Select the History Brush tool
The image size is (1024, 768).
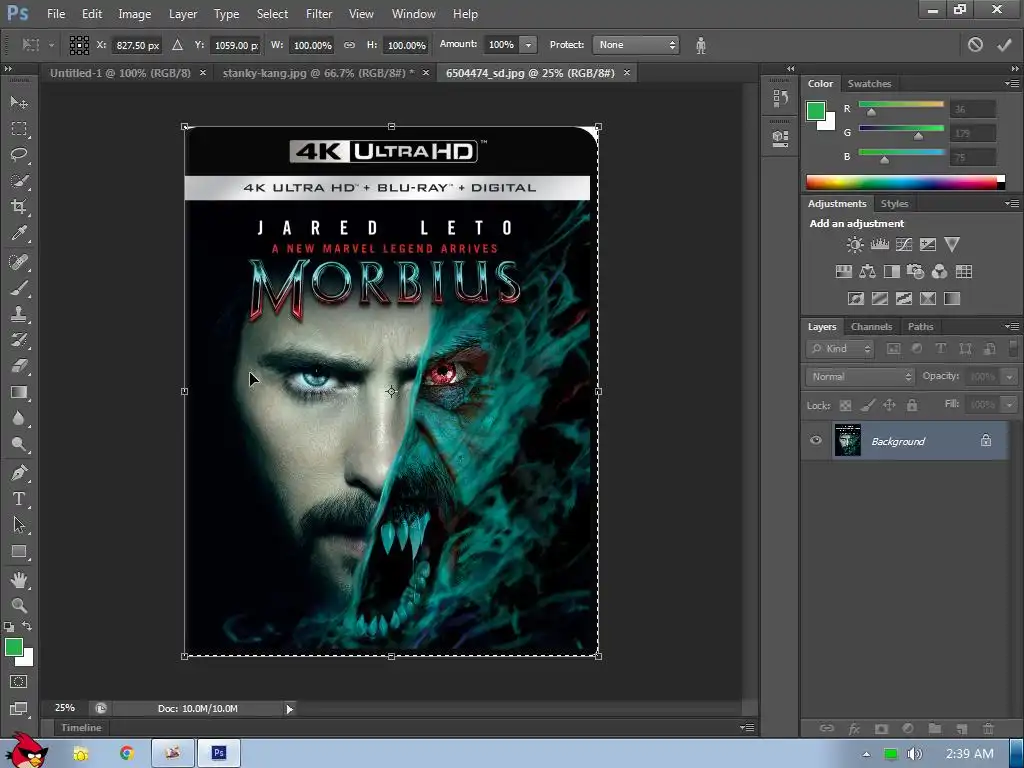tap(19, 340)
